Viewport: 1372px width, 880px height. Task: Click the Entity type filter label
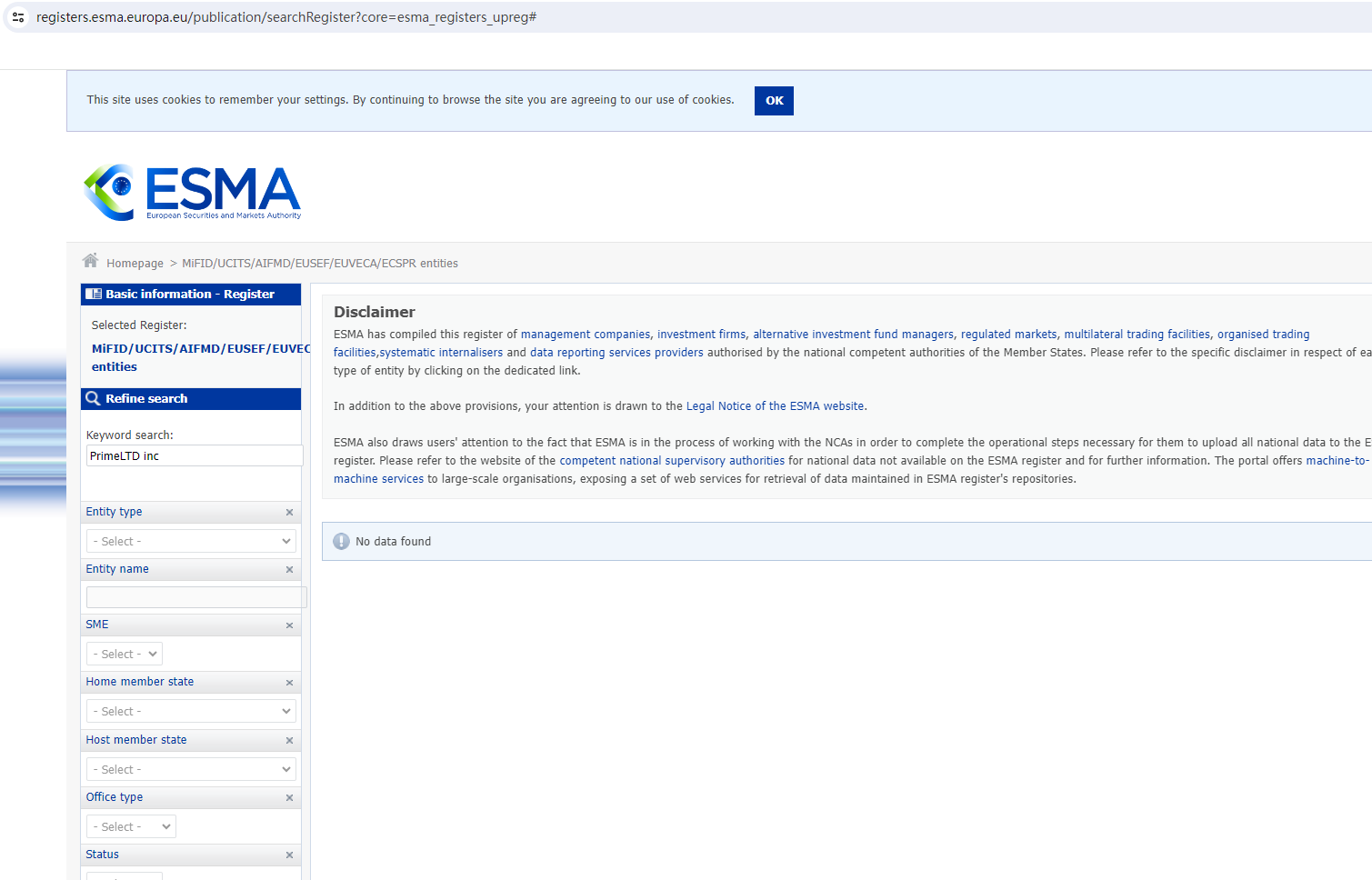point(114,512)
